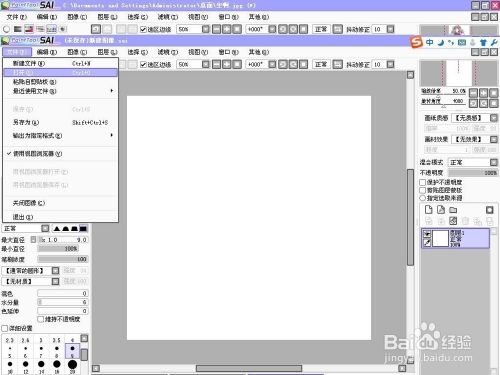
Task: Adjust layer 不透明度 opacity slider
Action: pyautogui.click(x=473, y=173)
